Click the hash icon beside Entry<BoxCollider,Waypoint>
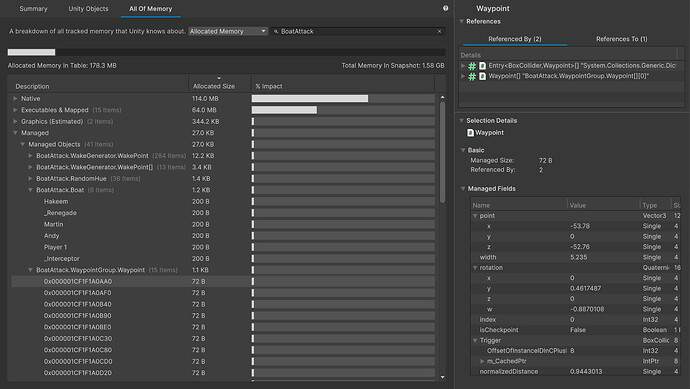The image size is (690, 389). click(472, 66)
